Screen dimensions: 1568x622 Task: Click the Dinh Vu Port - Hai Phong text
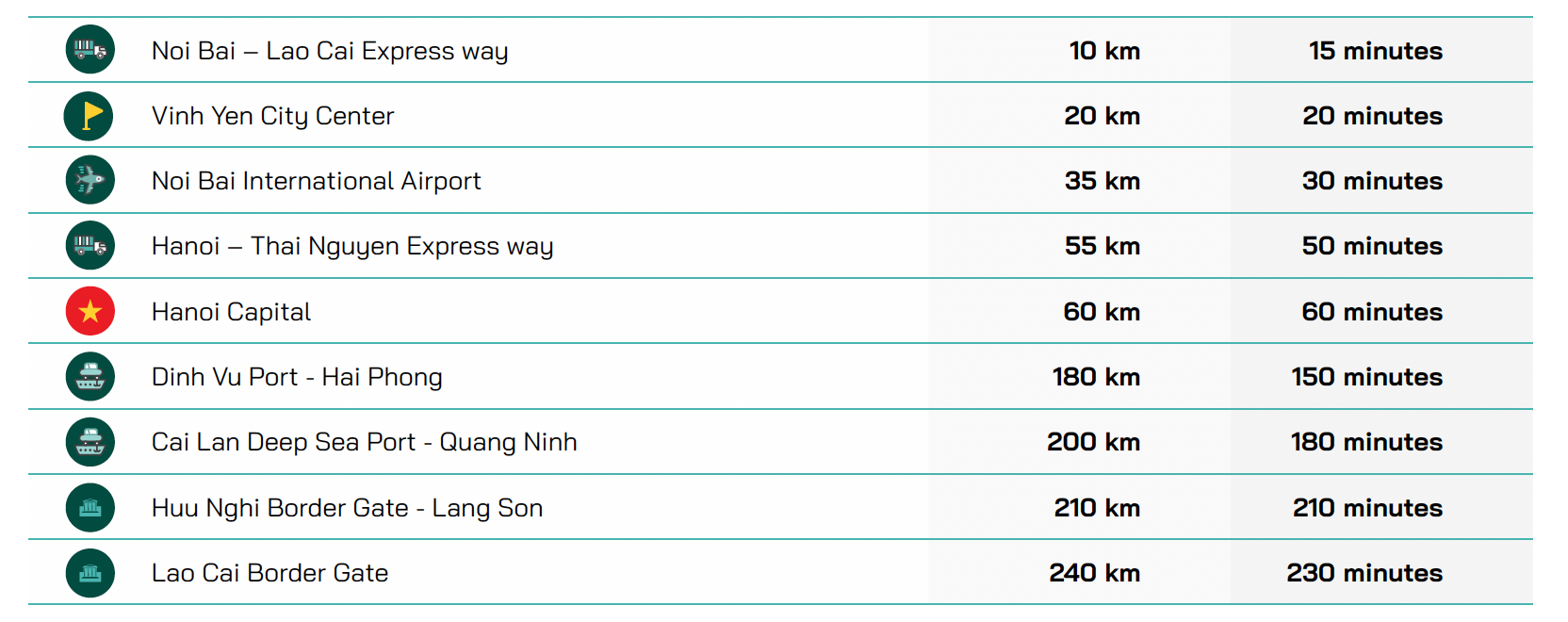[297, 377]
